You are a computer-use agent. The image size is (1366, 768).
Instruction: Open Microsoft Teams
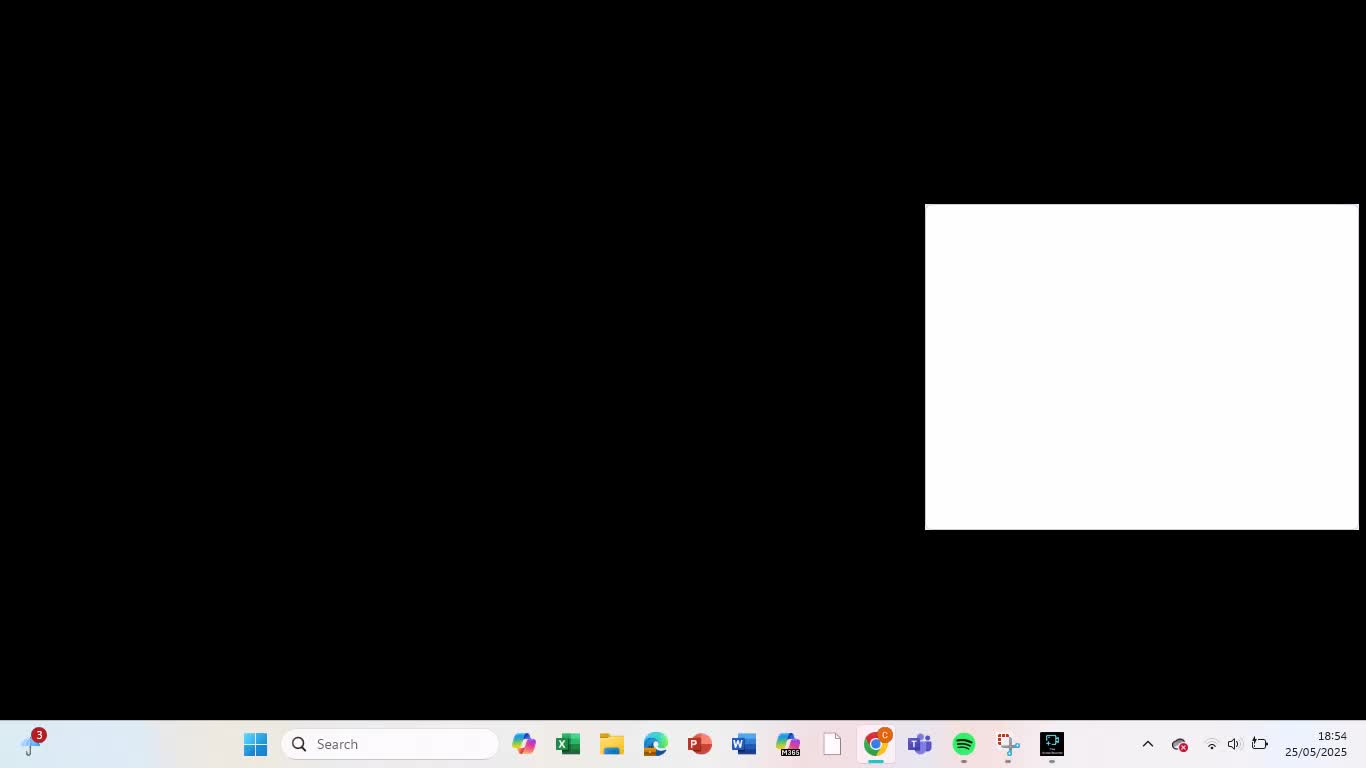[920, 744]
